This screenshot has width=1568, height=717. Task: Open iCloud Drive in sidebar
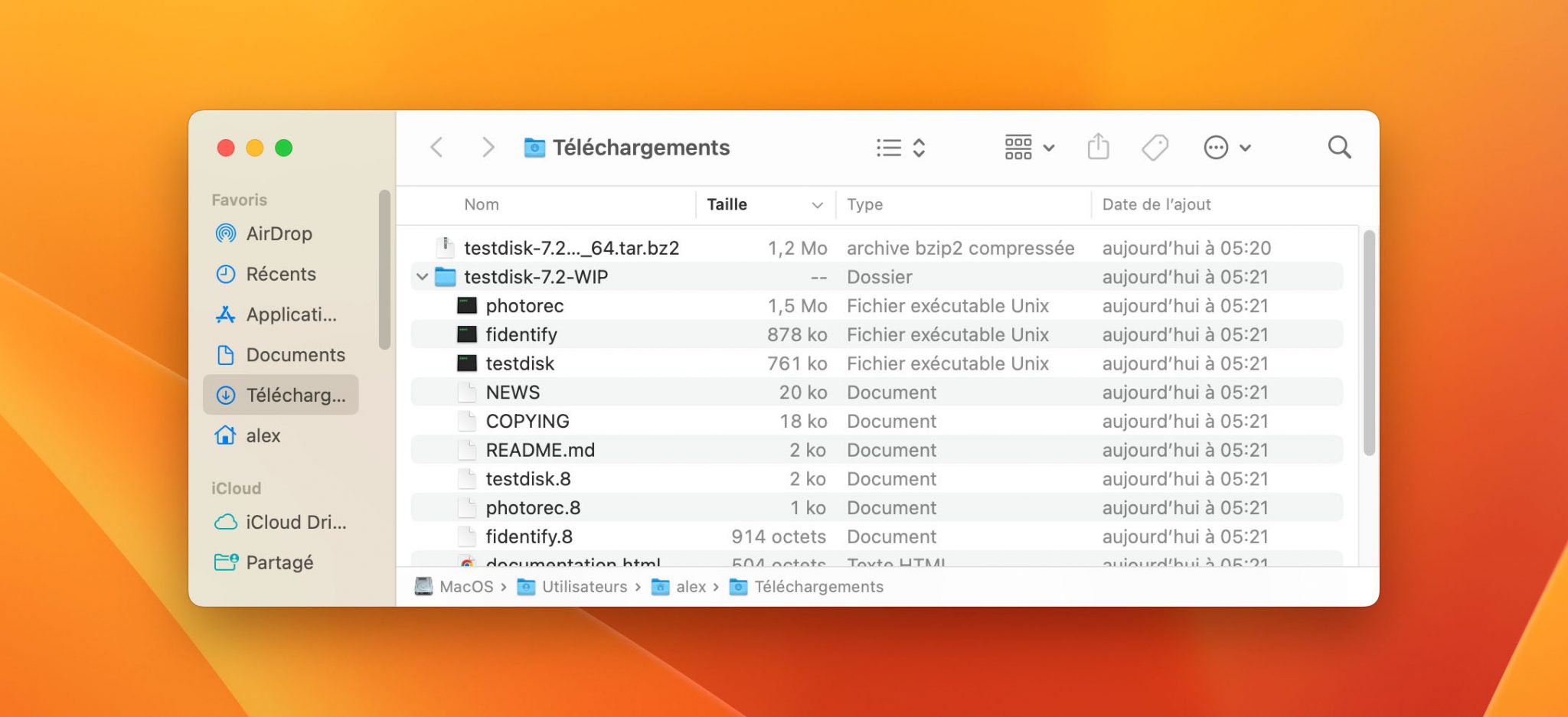coord(280,522)
